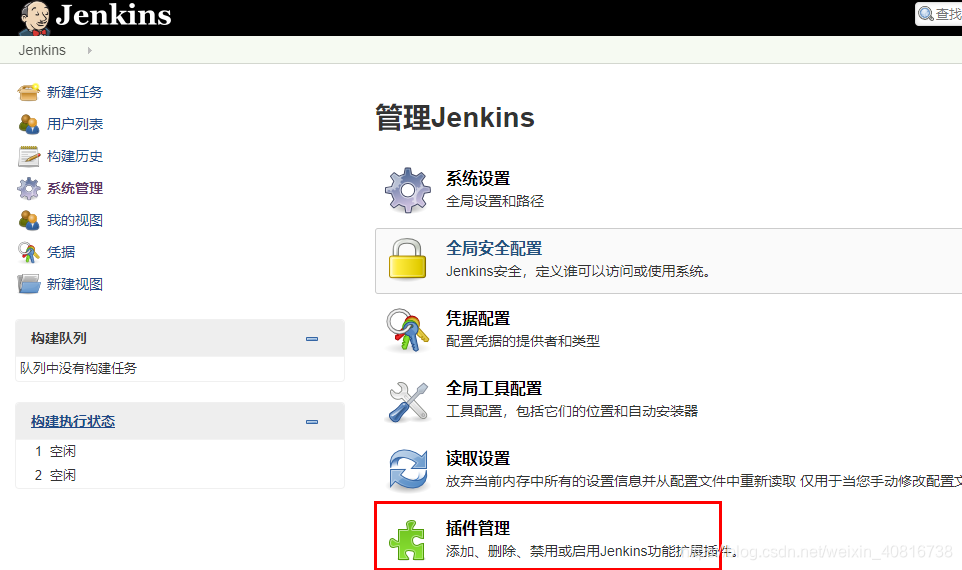Click the 新建视图 folder icon

tap(28, 284)
